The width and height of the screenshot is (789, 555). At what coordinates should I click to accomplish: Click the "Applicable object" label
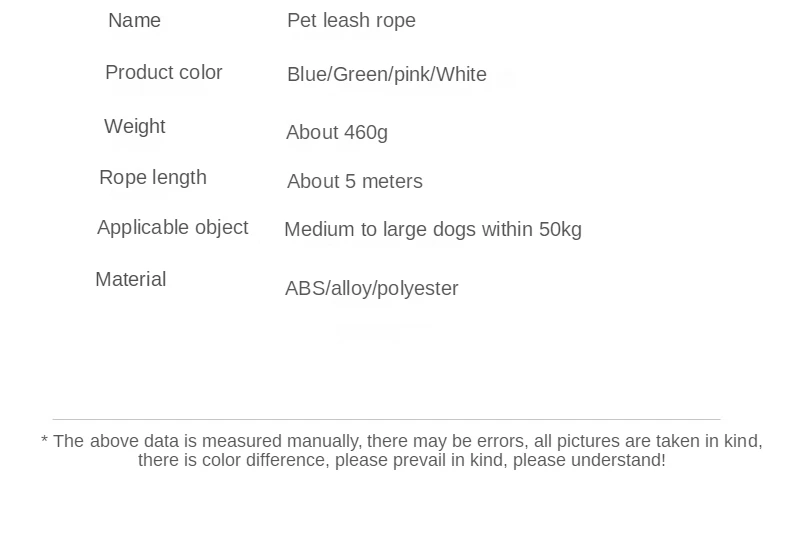pos(173,228)
